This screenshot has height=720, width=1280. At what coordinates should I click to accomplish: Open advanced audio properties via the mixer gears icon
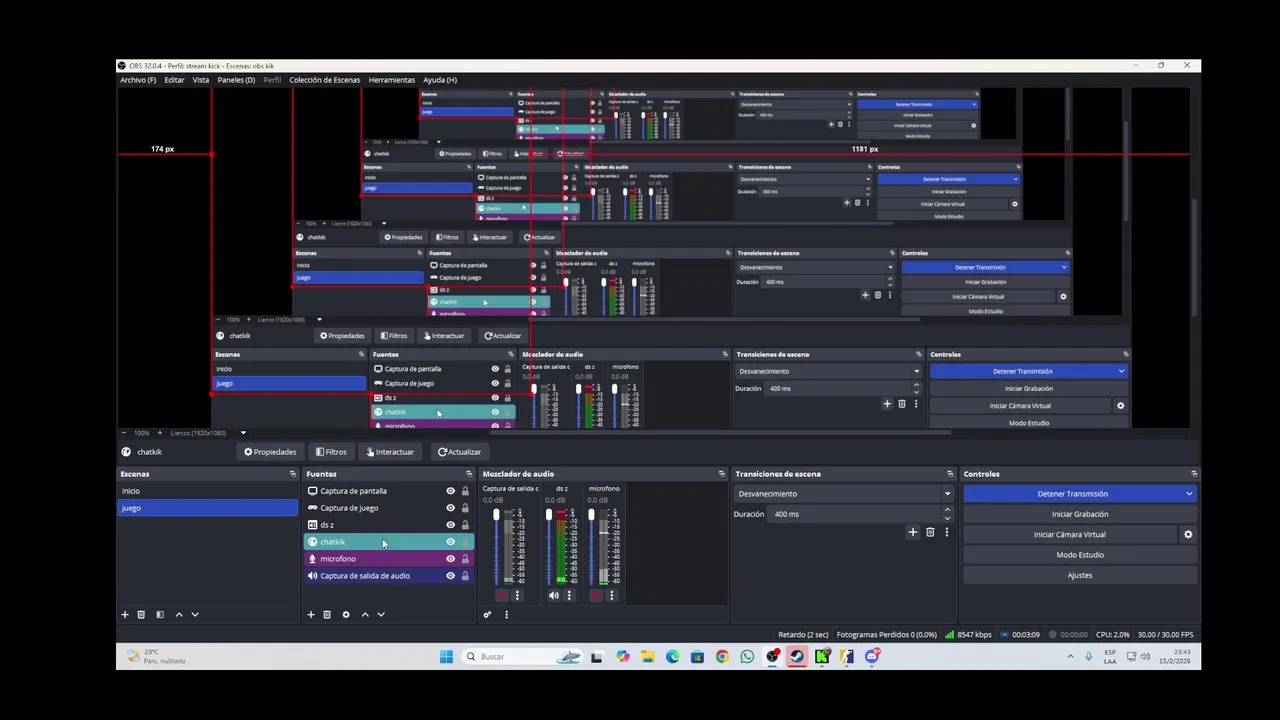click(x=487, y=614)
